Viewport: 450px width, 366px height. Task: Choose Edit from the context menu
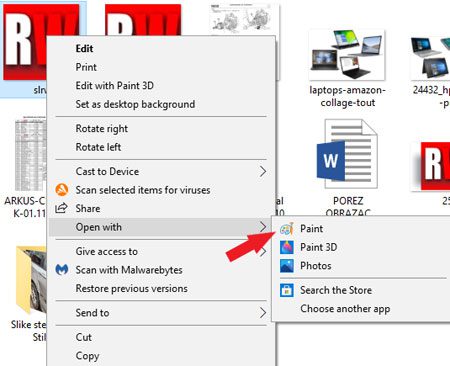click(162, 49)
